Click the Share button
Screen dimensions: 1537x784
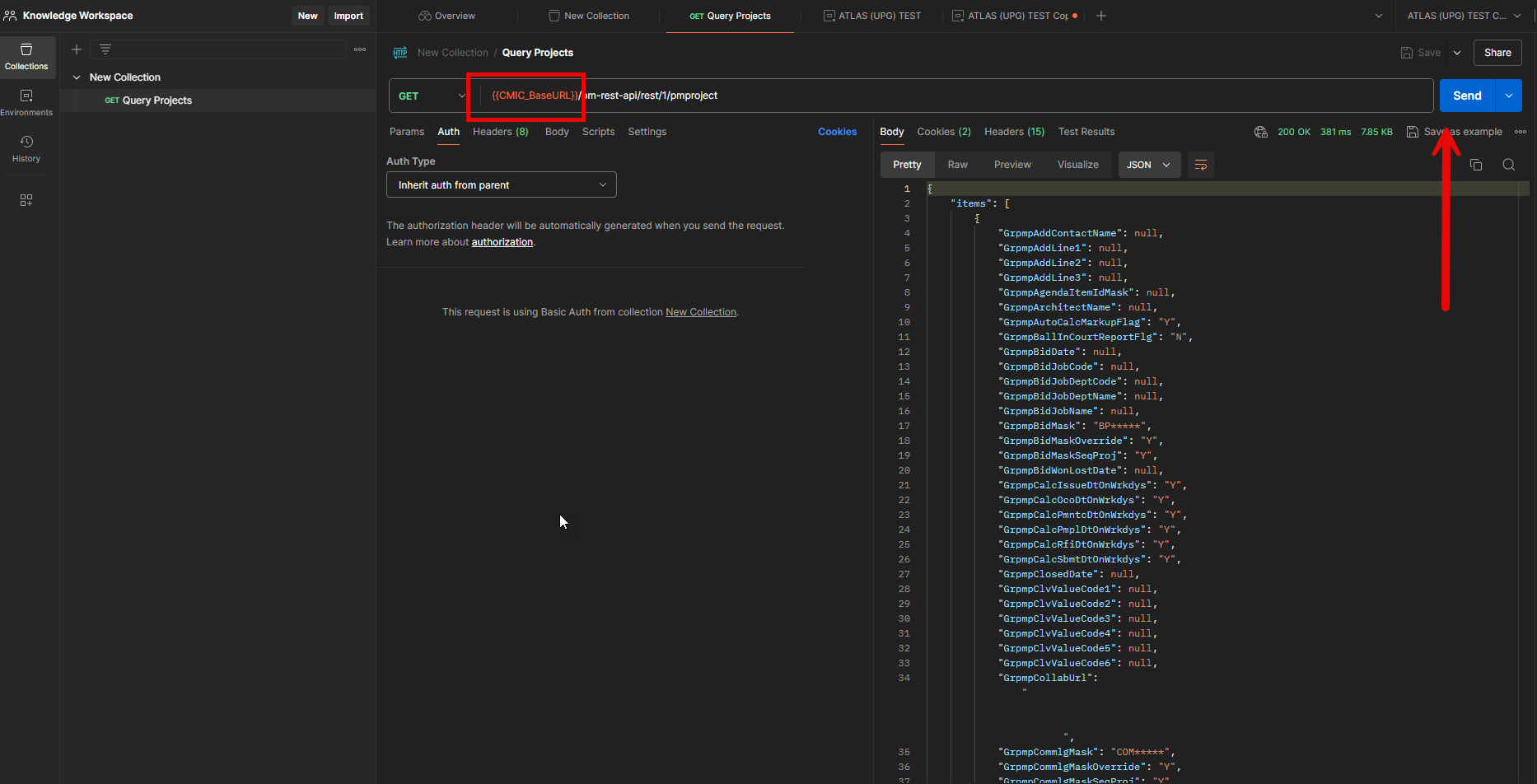click(1497, 53)
